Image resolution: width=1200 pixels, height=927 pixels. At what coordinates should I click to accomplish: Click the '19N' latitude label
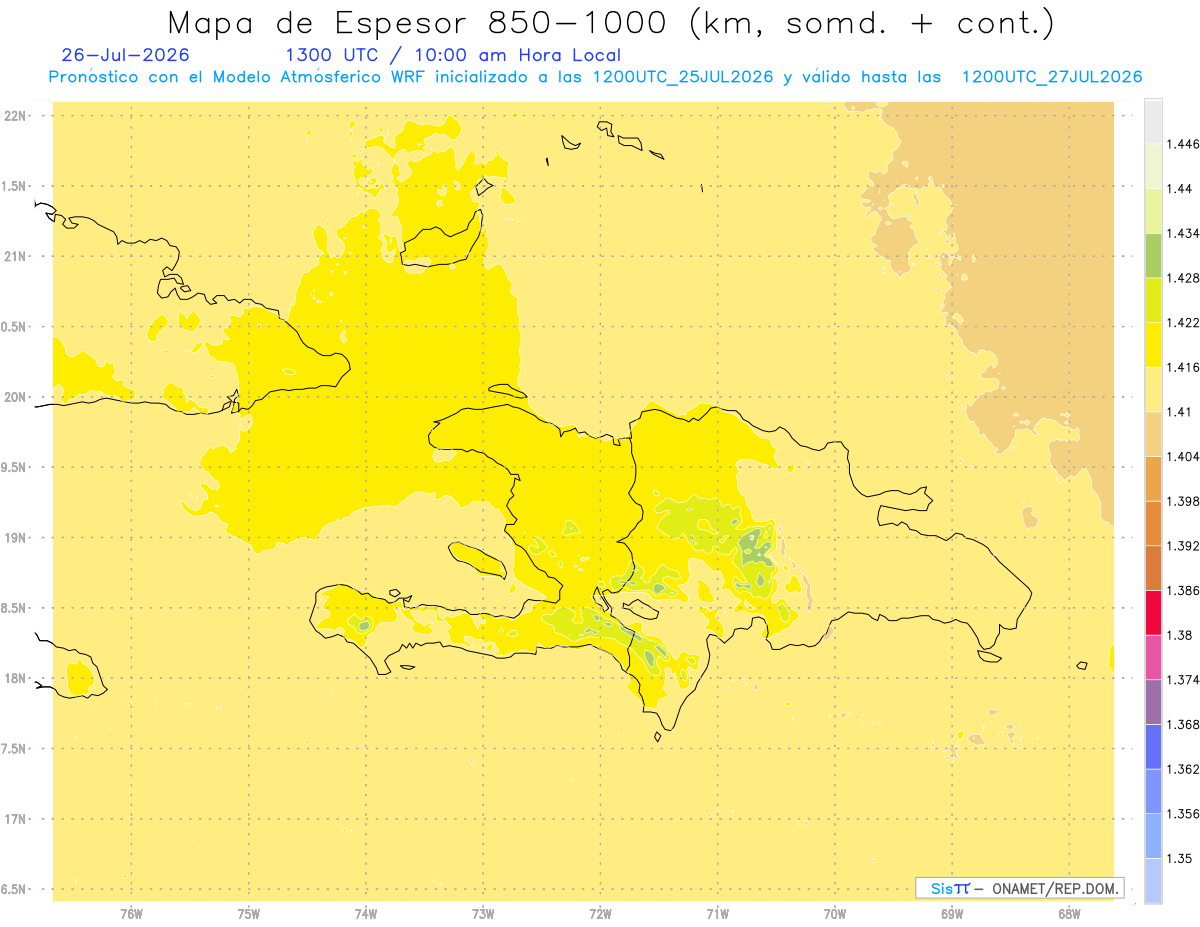point(14,538)
